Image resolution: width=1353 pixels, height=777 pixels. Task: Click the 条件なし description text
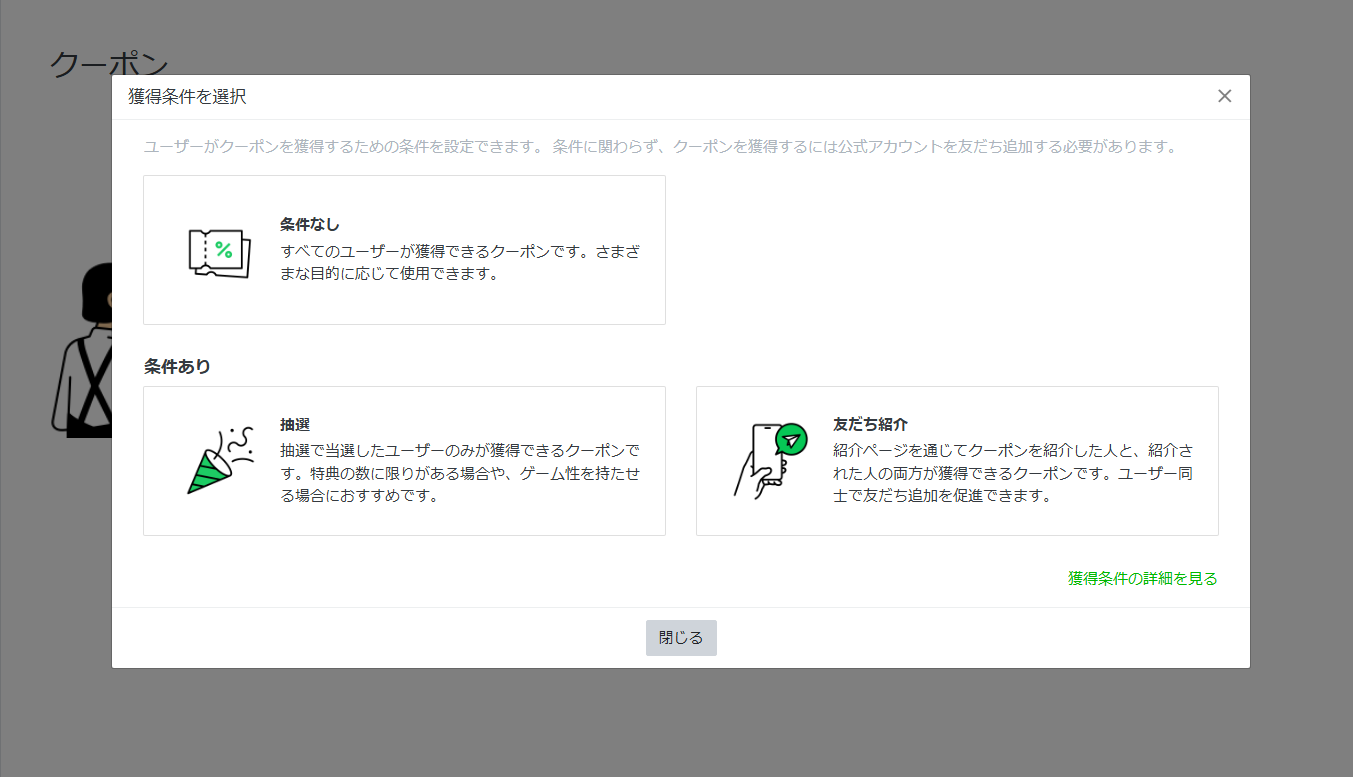coord(460,263)
